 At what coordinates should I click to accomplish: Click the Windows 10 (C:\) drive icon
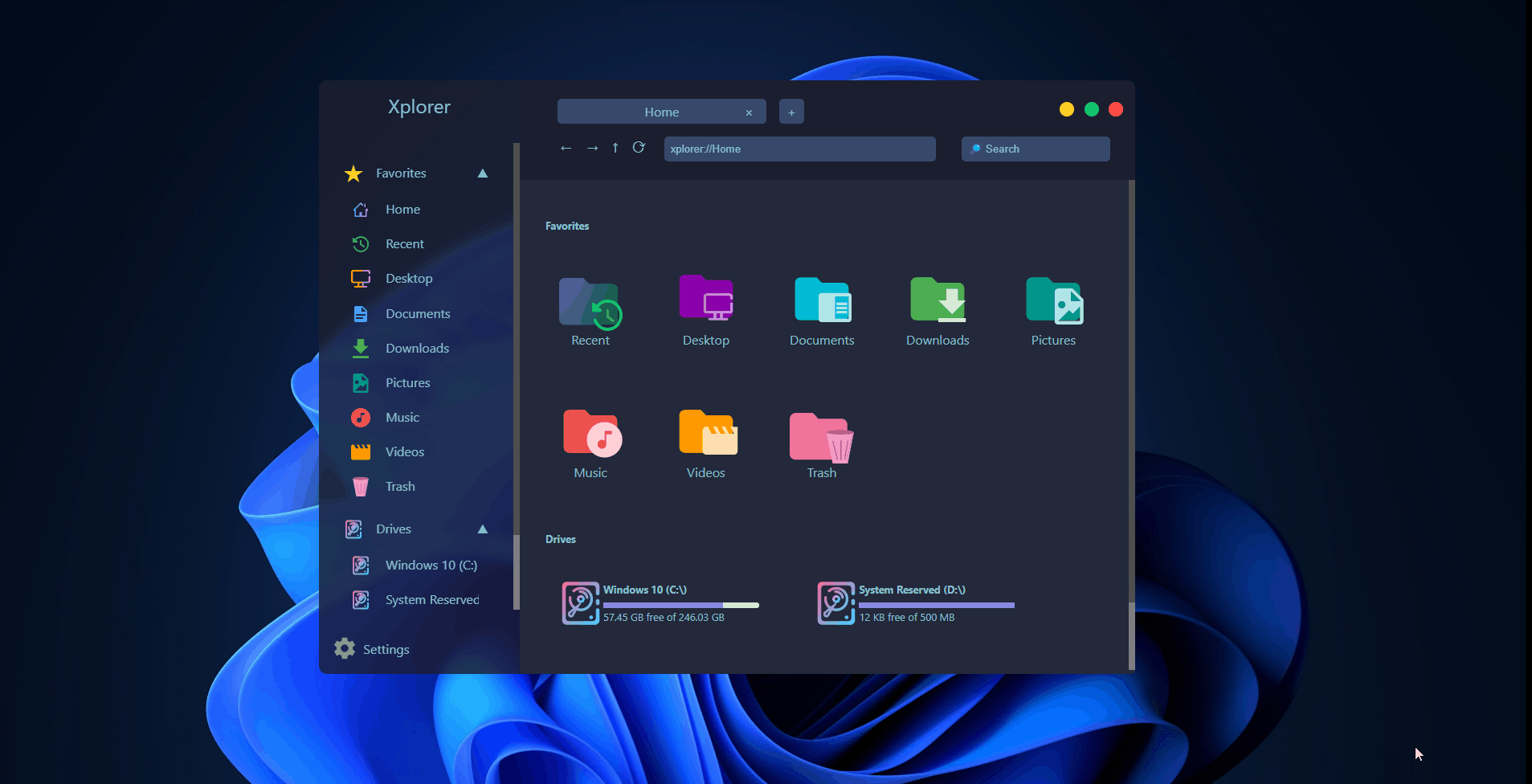581,603
